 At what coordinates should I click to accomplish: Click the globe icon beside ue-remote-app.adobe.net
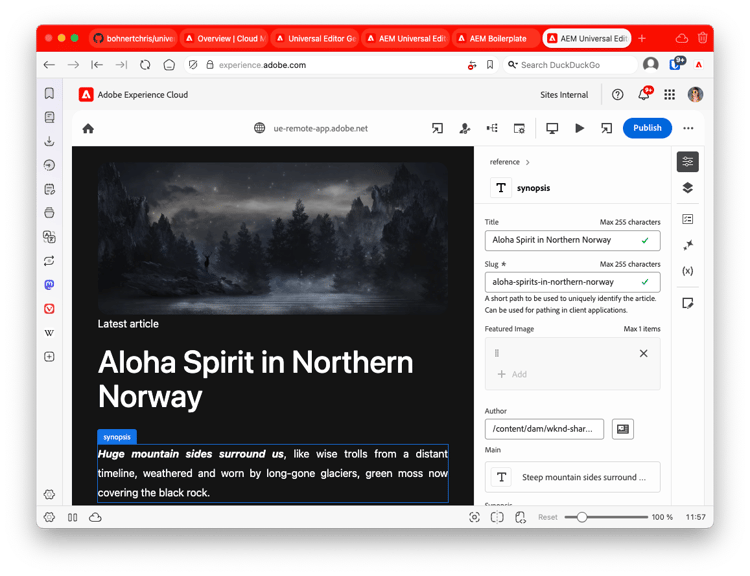(x=259, y=128)
